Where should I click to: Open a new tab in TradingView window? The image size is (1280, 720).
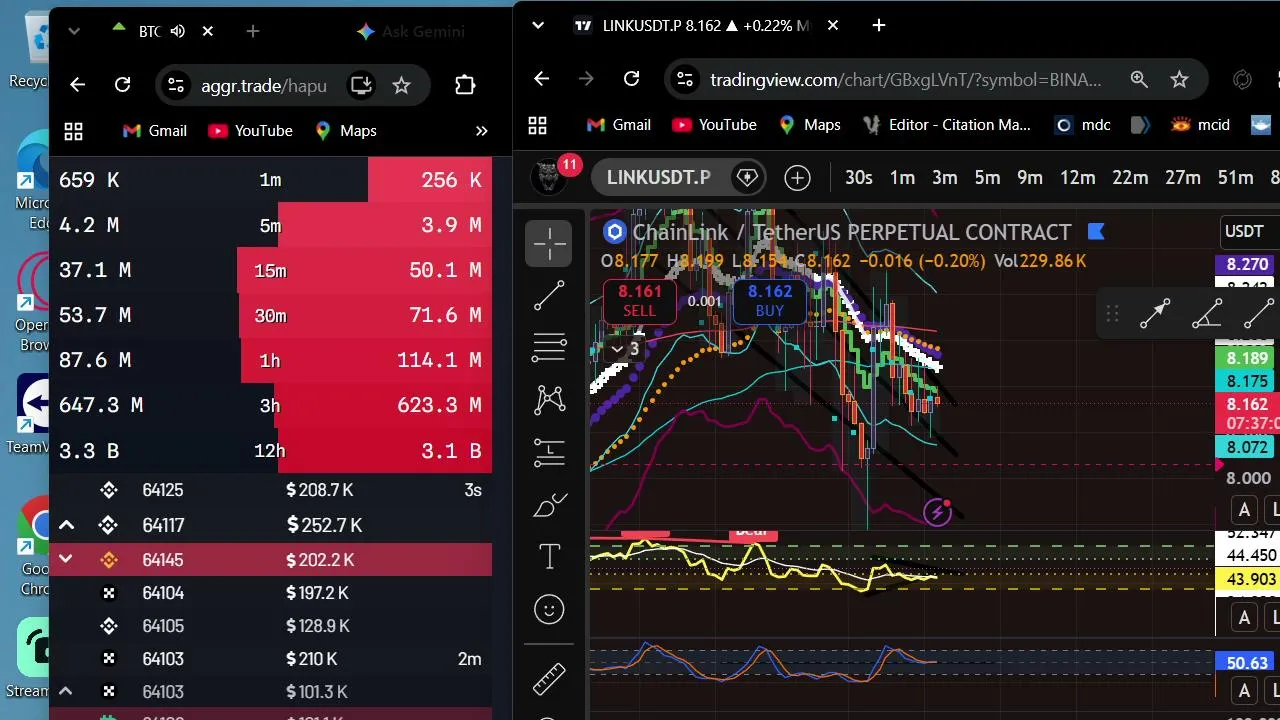click(878, 25)
